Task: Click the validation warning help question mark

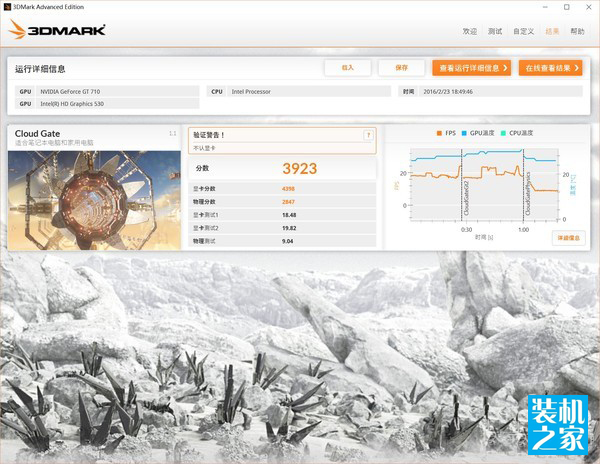Action: click(x=368, y=135)
